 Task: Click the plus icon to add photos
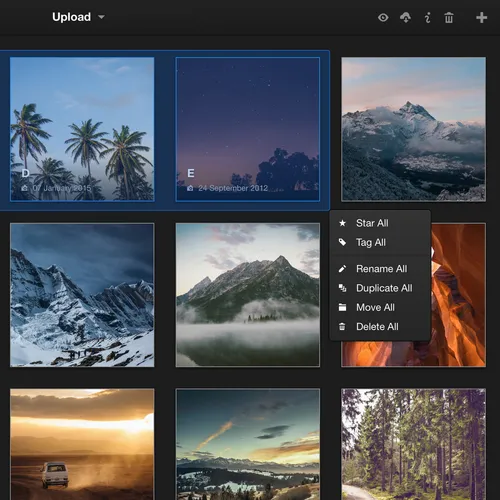pos(481,17)
